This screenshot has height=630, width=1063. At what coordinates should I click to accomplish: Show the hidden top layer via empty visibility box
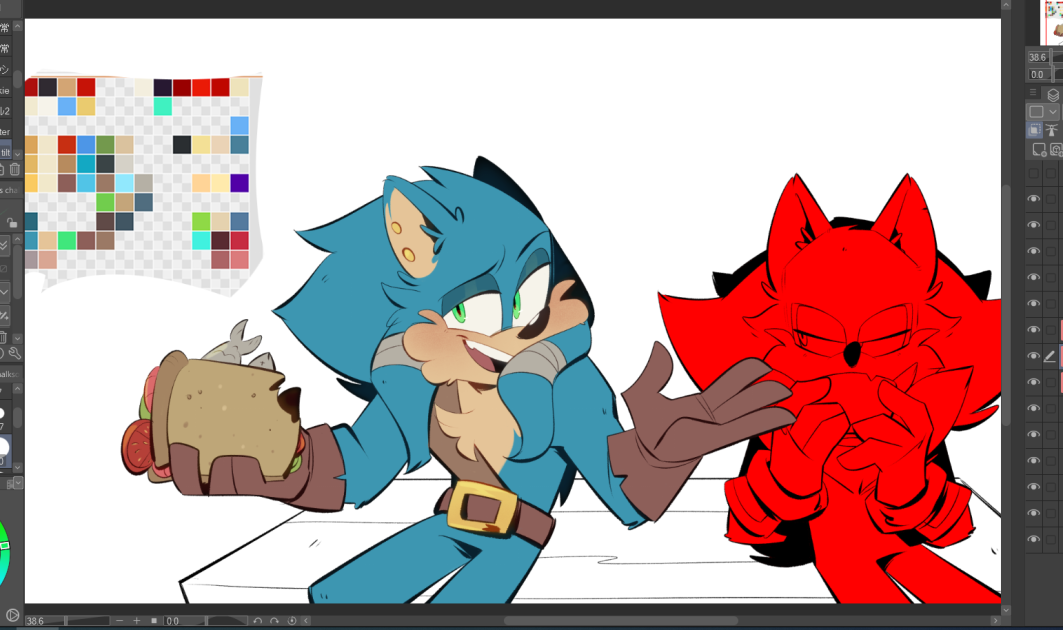point(1033,173)
